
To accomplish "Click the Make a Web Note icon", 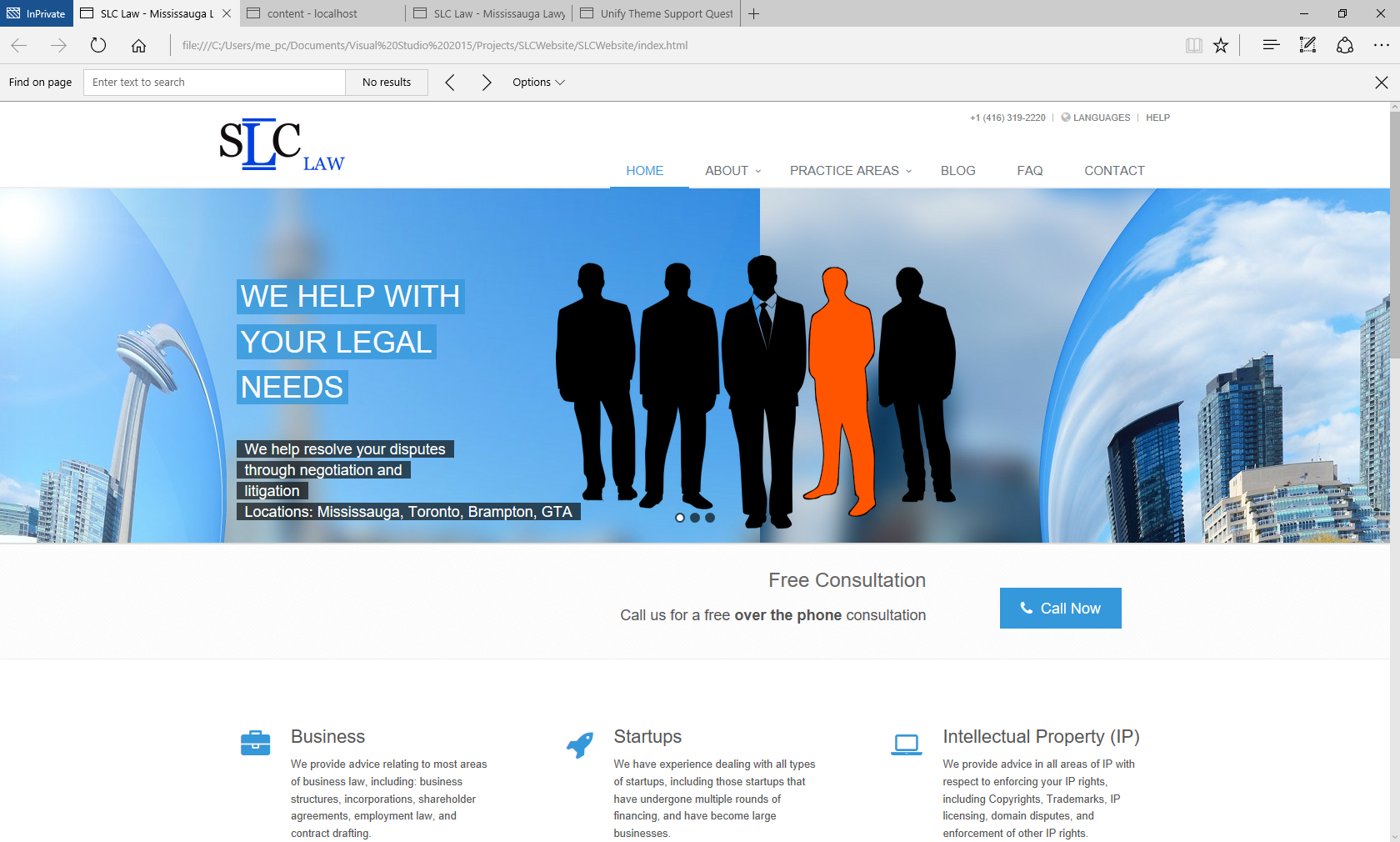I will tap(1307, 45).
